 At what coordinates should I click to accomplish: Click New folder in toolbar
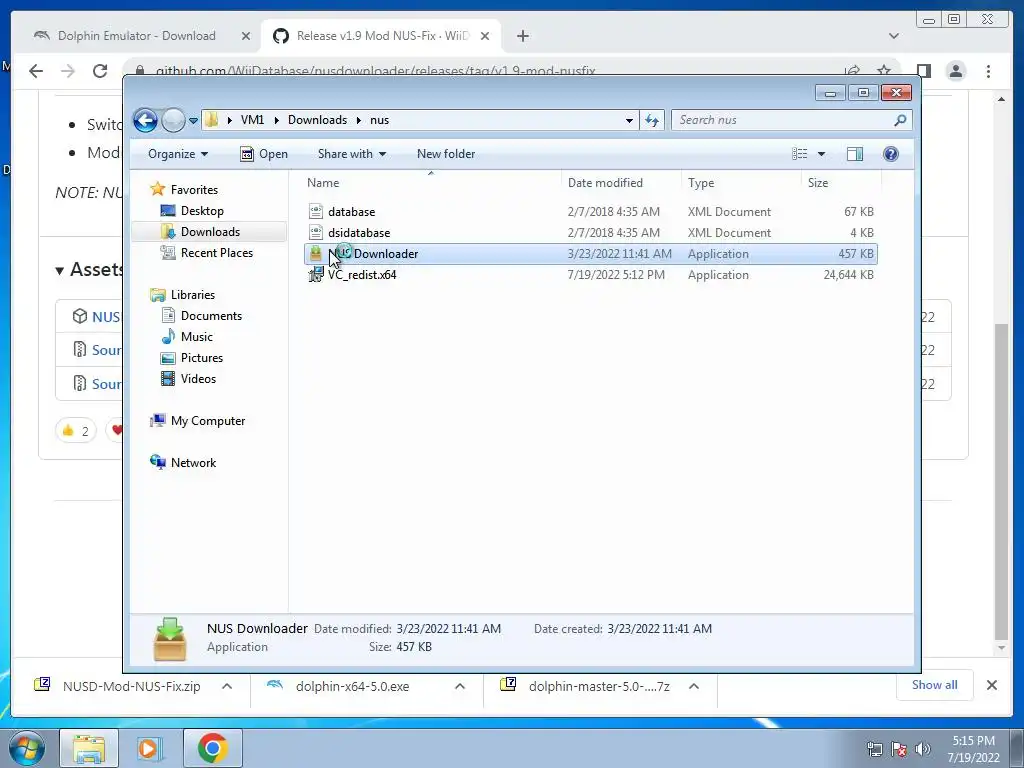(446, 153)
